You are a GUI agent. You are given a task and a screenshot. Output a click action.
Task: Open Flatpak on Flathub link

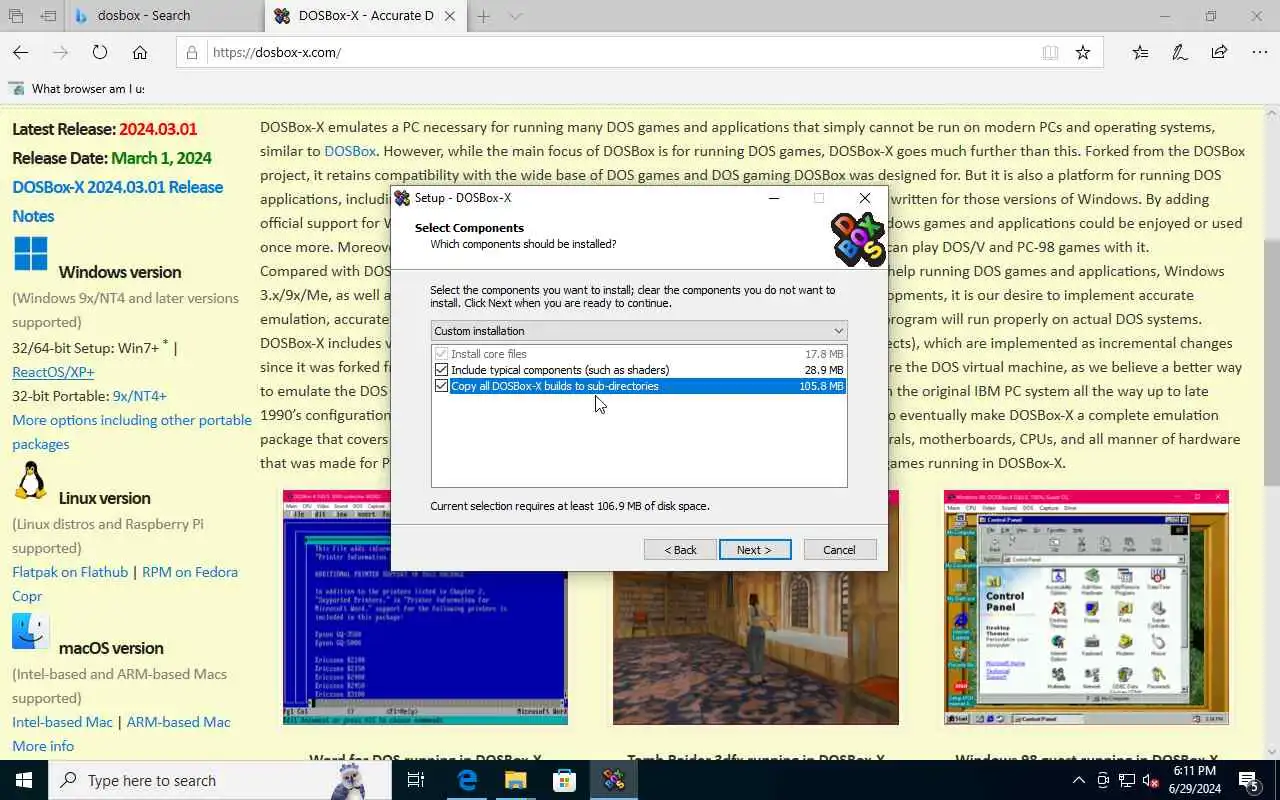click(70, 572)
